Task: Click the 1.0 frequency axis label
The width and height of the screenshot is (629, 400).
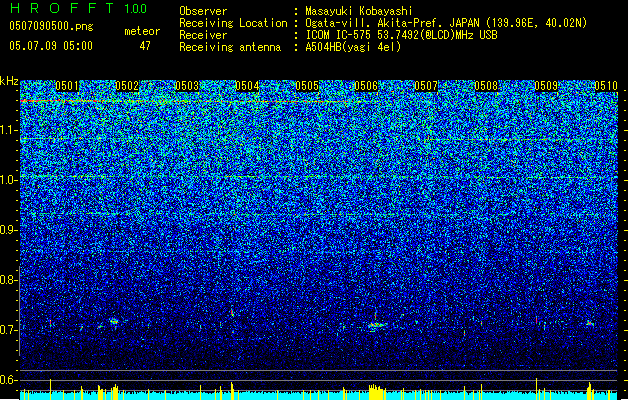Action: 7,180
